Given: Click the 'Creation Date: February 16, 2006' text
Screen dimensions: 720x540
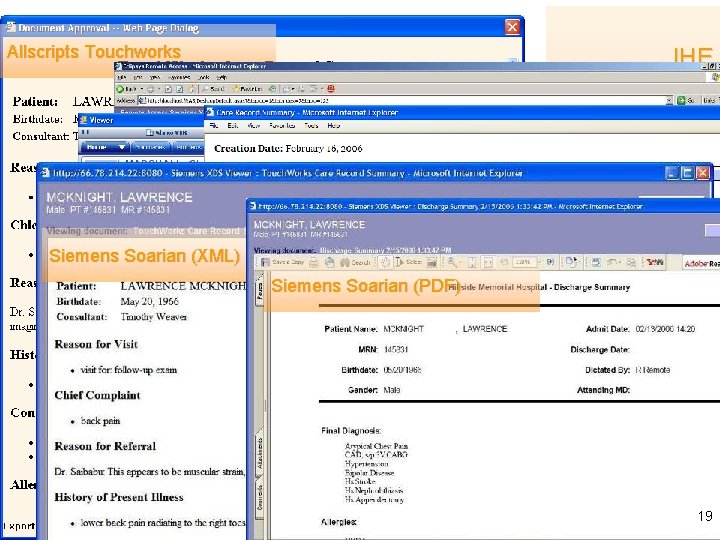Looking at the screenshot, I should pos(288,148).
